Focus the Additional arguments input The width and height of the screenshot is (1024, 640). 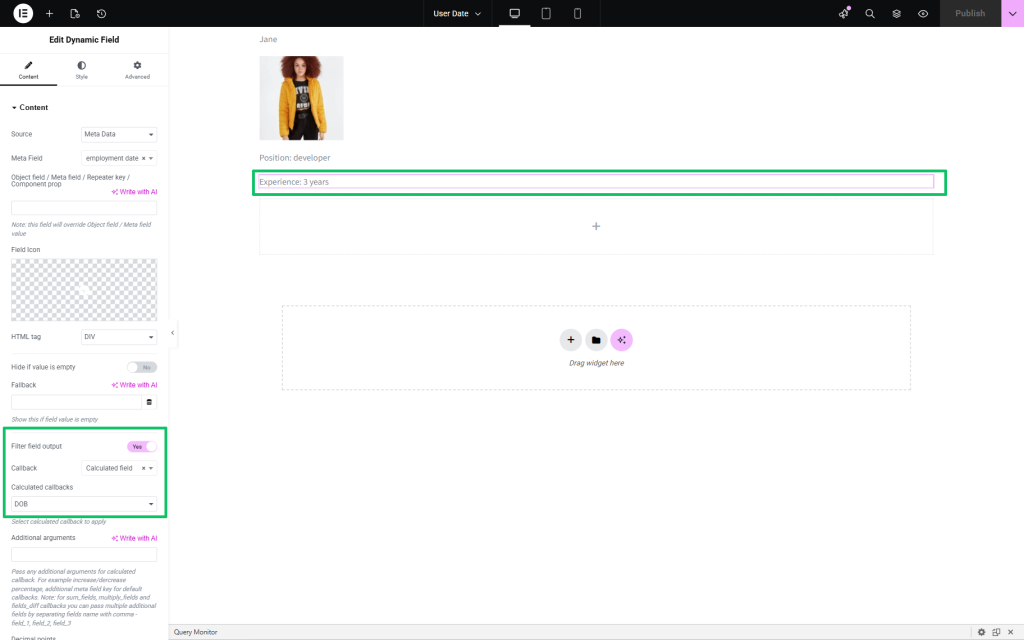pos(84,554)
